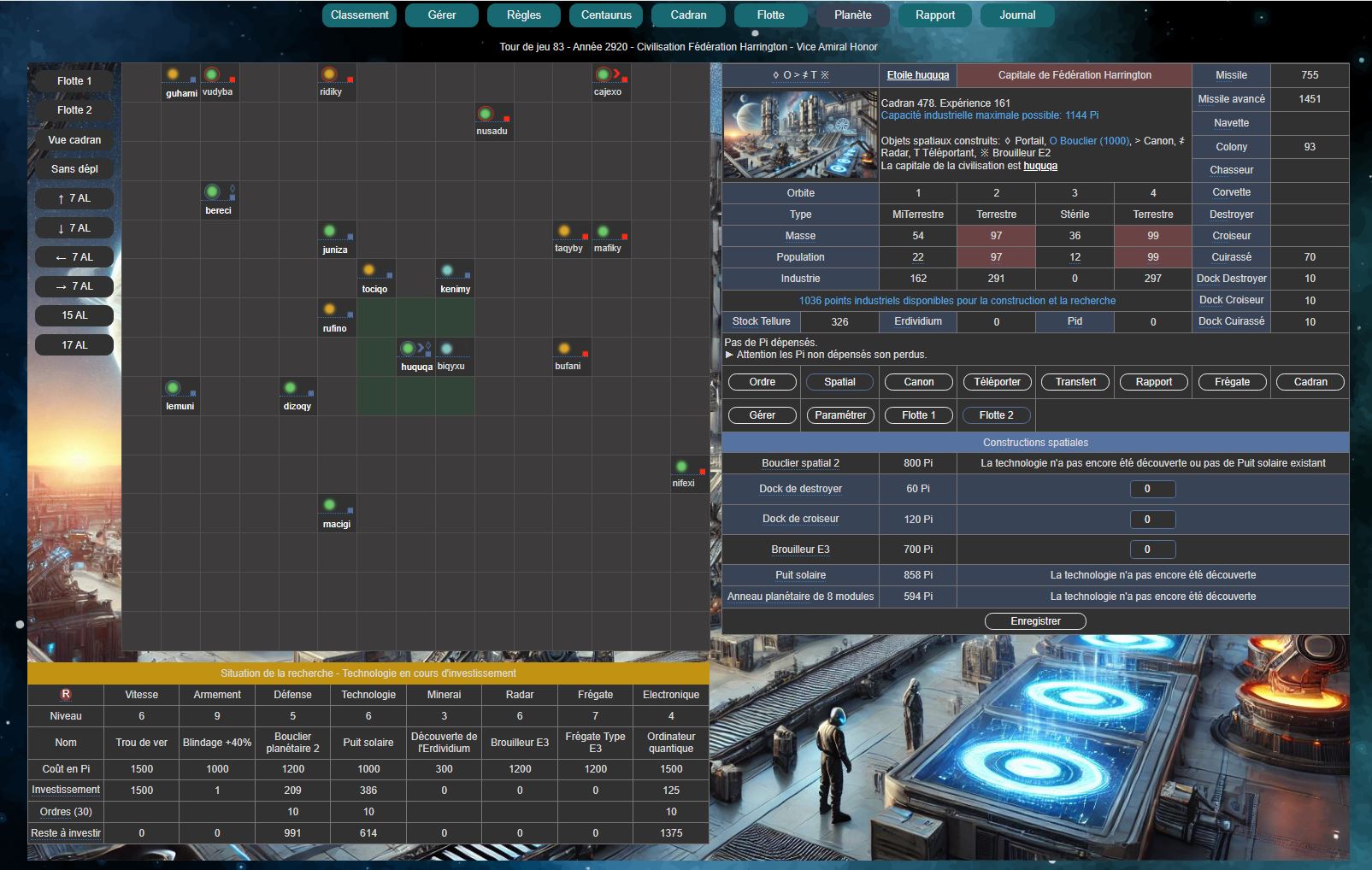This screenshot has height=870, width=1372.
Task: Click the huquqa planet thumbnail image
Action: [800, 135]
